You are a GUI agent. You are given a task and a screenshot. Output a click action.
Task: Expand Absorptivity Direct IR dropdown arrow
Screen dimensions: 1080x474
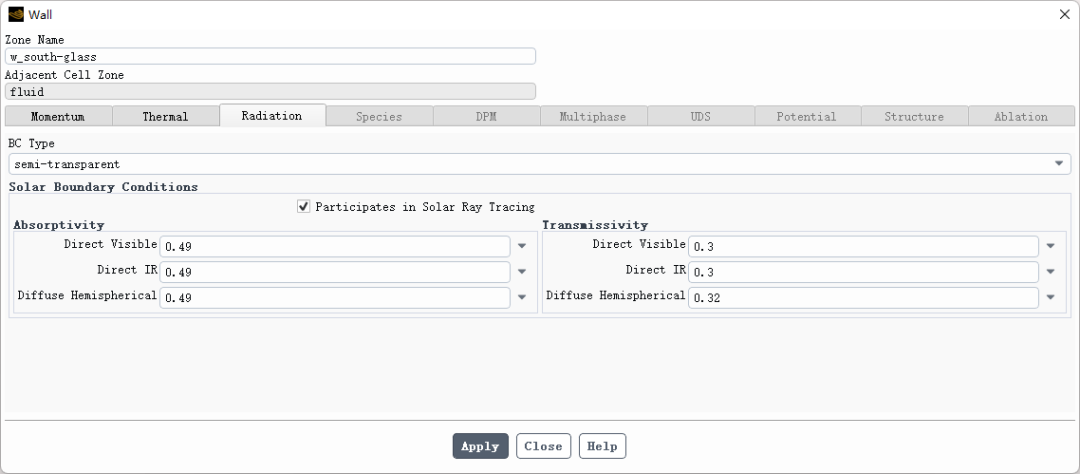point(521,272)
